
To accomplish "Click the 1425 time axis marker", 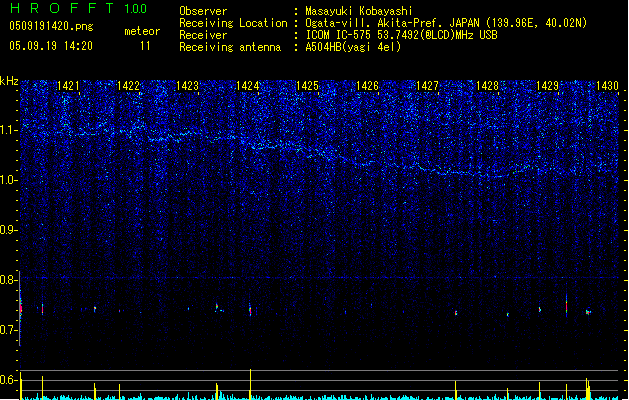I will point(307,86).
